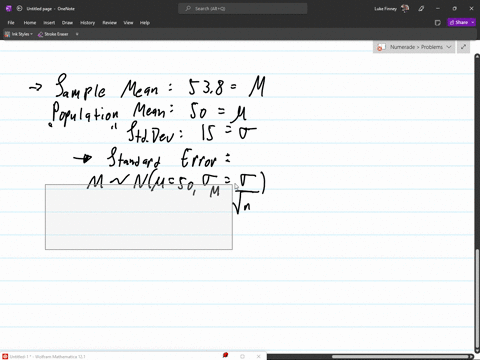The image size is (480, 360).
Task: Open the View tab
Action: [x=128, y=23]
